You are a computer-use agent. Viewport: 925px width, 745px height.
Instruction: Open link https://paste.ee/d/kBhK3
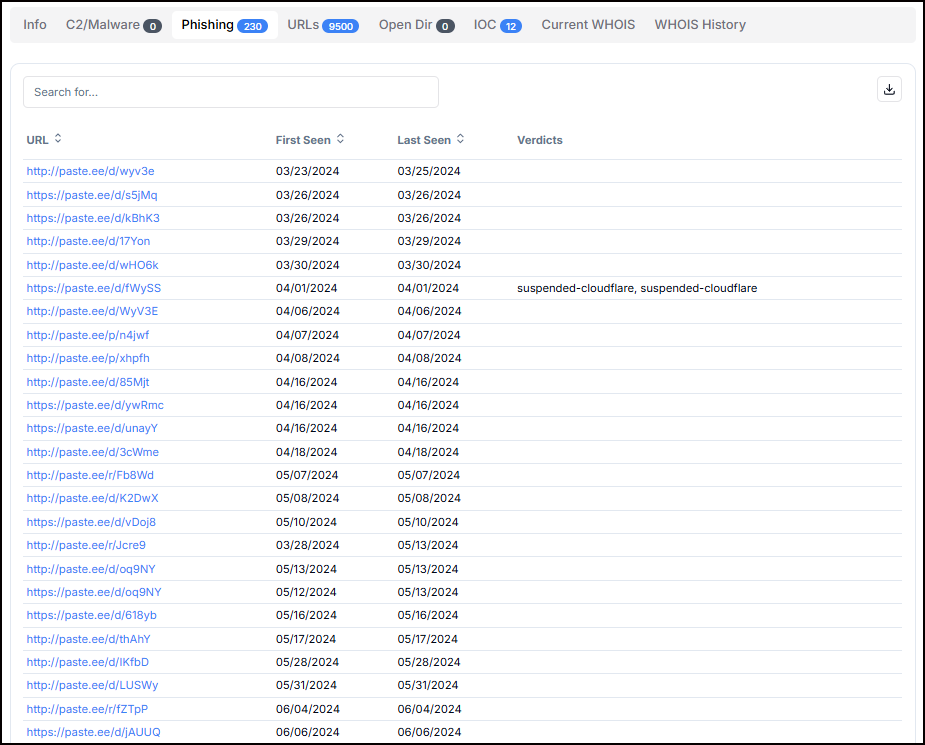point(93,218)
